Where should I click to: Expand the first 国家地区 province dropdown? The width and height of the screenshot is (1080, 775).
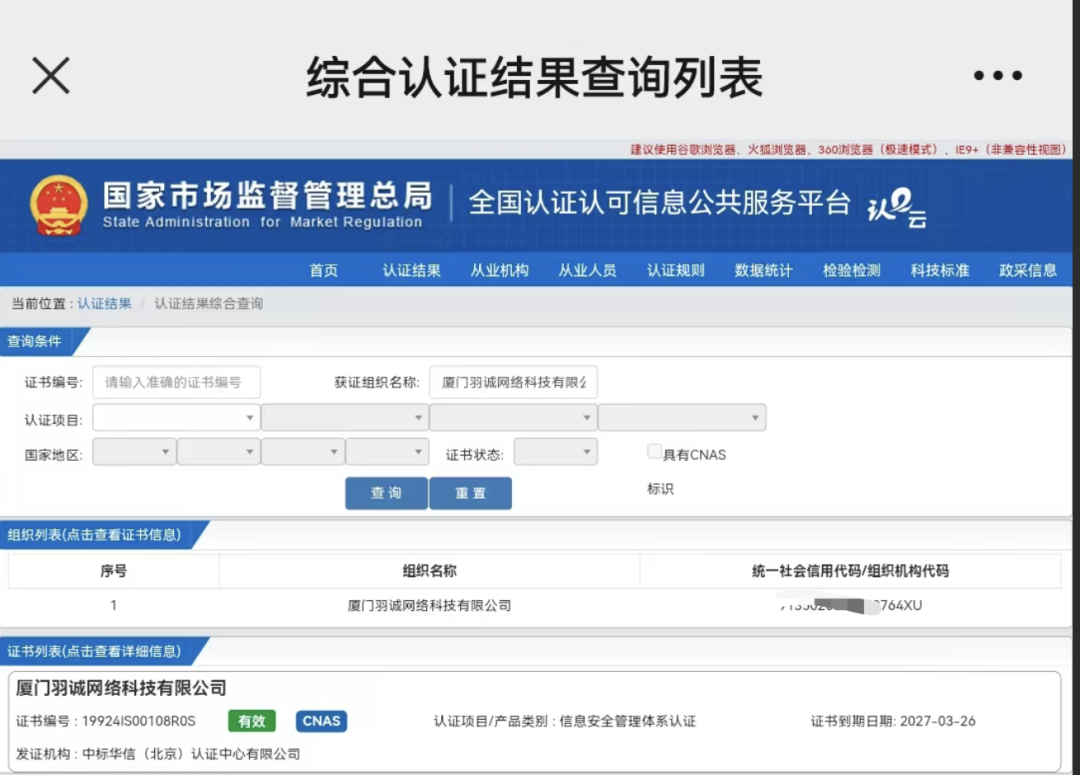pos(133,452)
